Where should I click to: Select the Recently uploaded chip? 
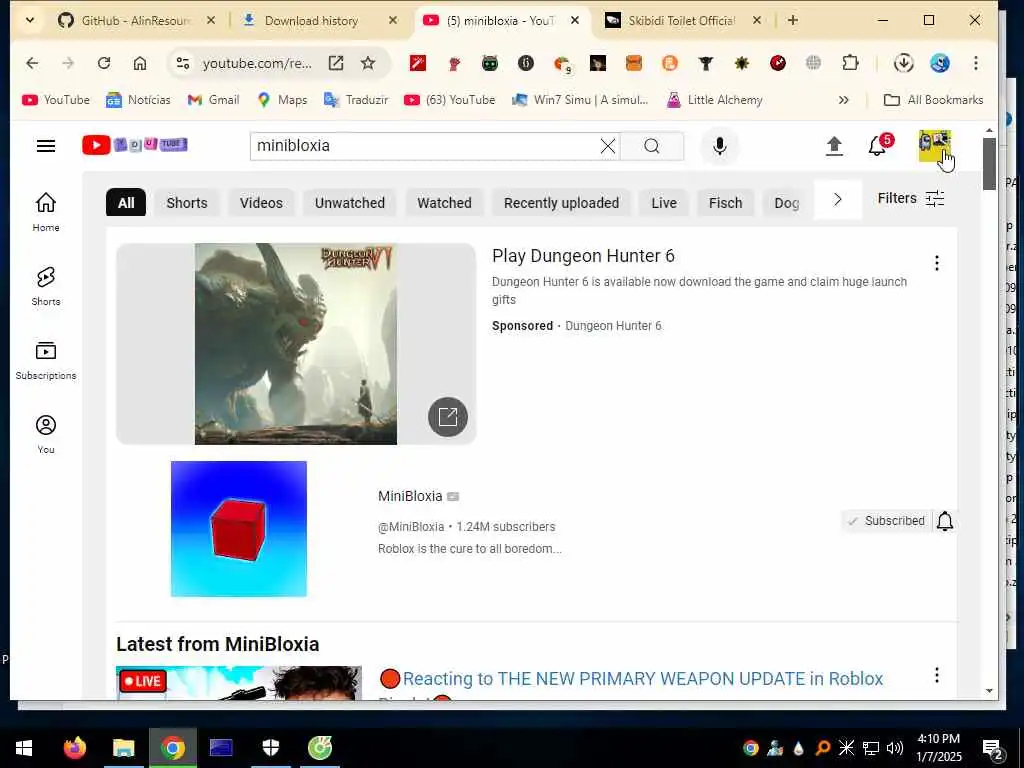pyautogui.click(x=561, y=203)
